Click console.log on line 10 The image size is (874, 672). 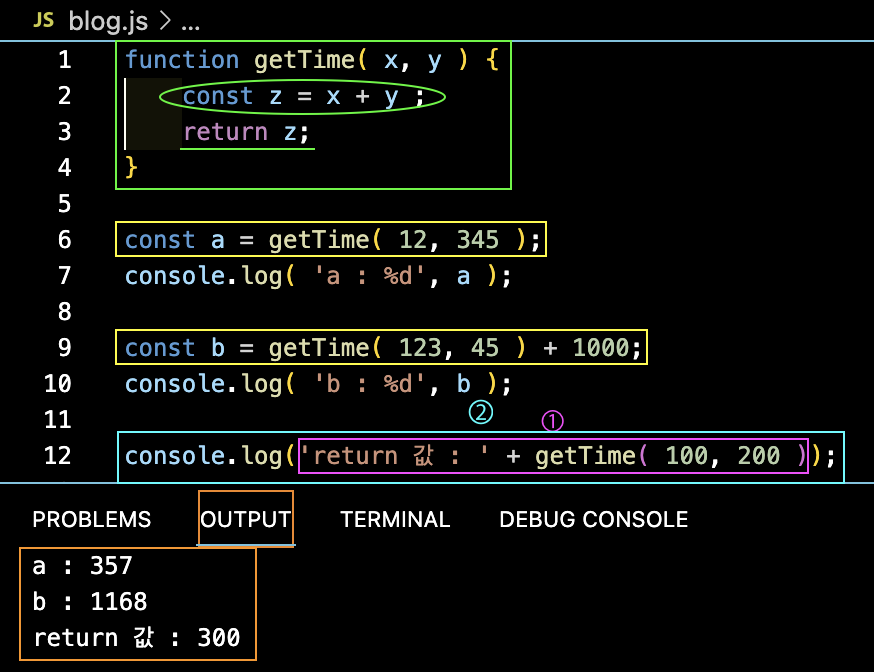click(x=203, y=384)
